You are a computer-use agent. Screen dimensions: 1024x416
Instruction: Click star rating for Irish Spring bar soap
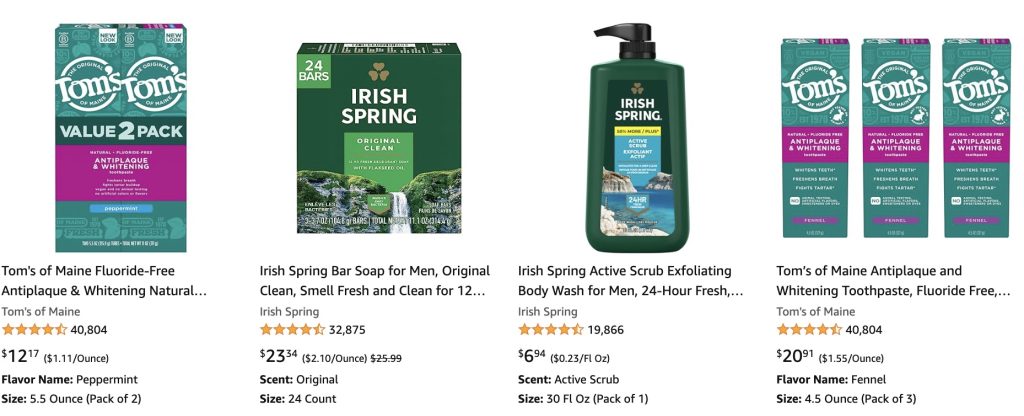point(292,329)
